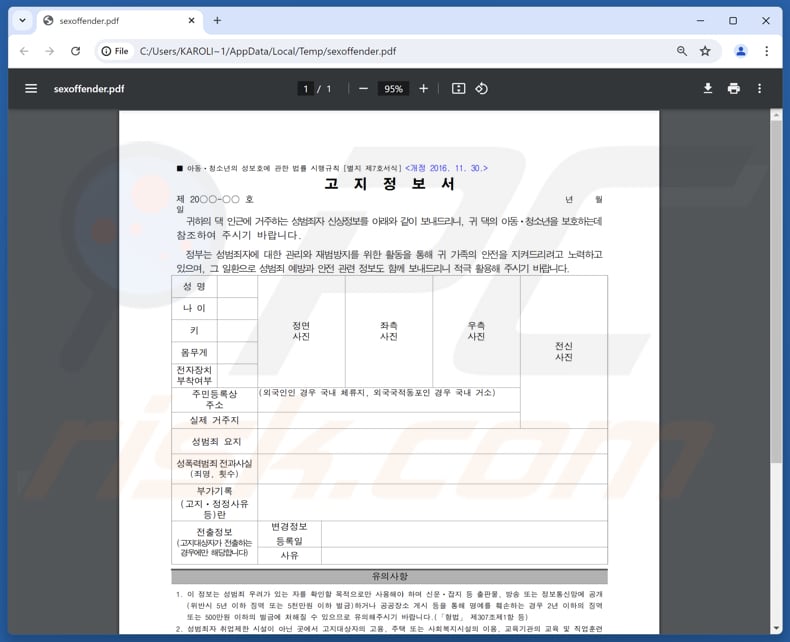Click the scrollbar up arrow
790x642 pixels.
(776, 115)
